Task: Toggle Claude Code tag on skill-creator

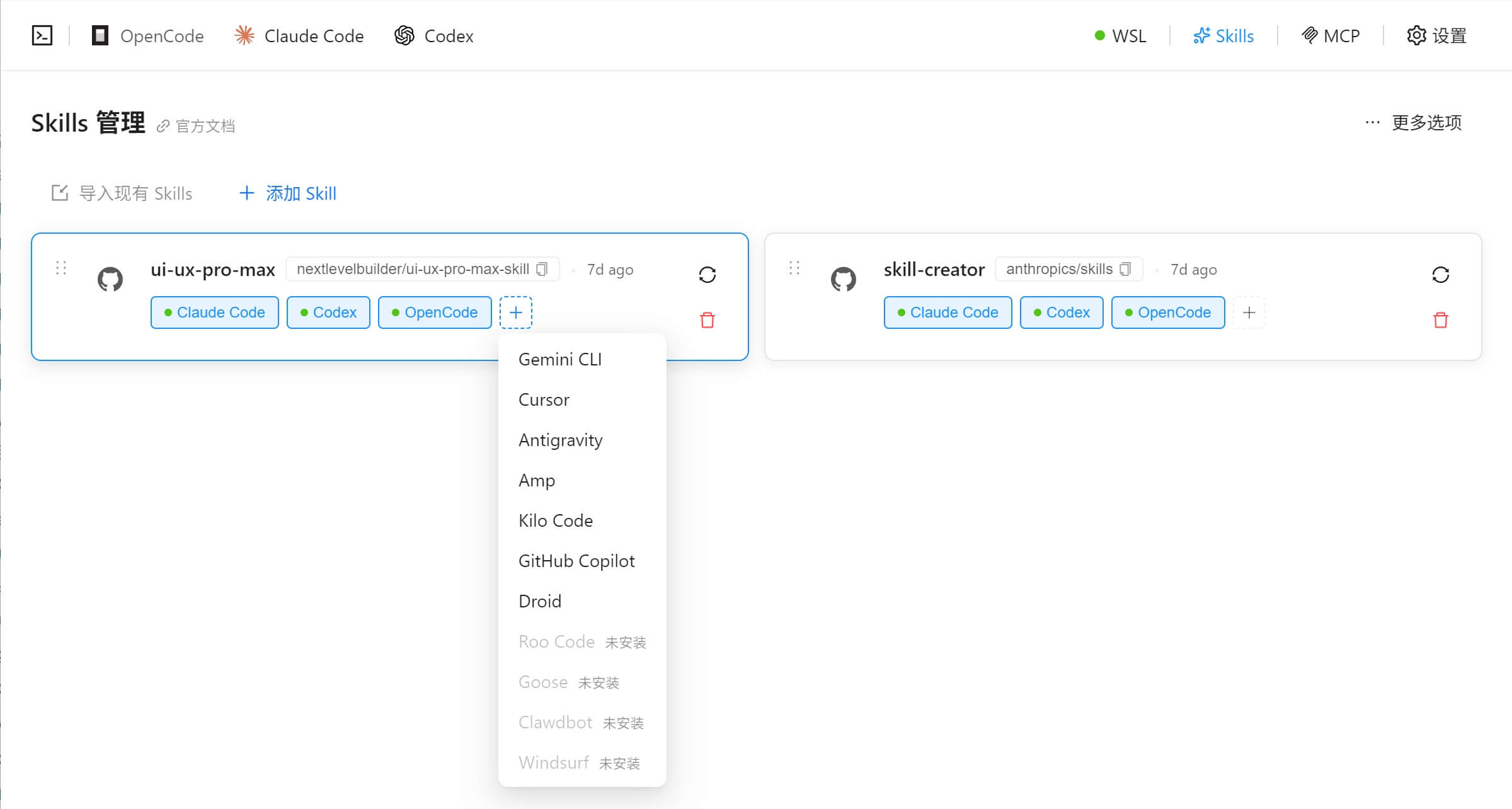Action: pyautogui.click(x=948, y=313)
